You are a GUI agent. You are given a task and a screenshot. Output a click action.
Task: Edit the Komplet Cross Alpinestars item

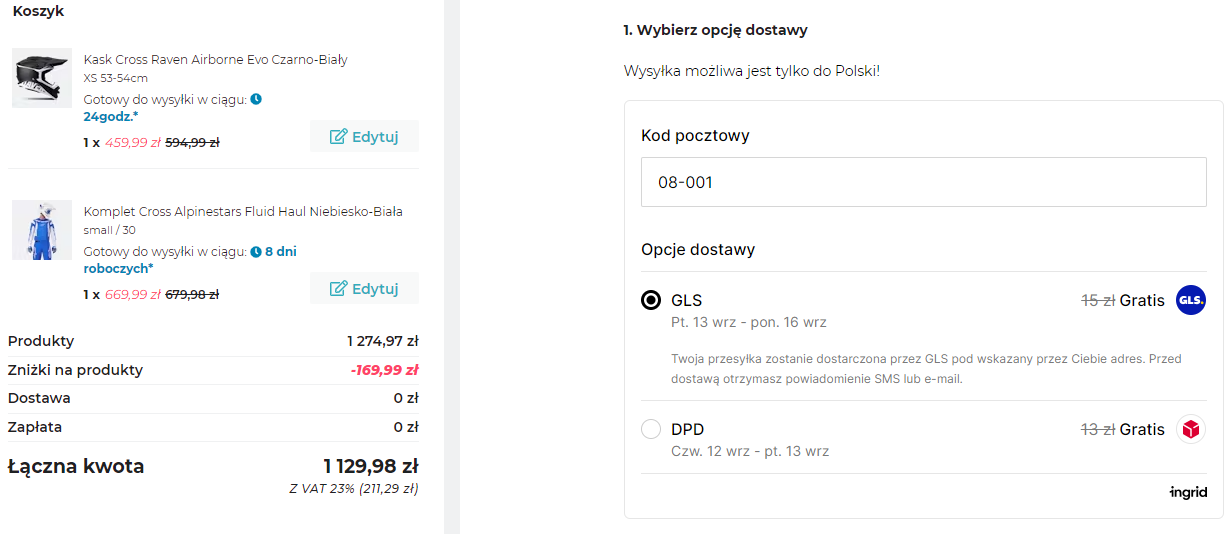364,288
